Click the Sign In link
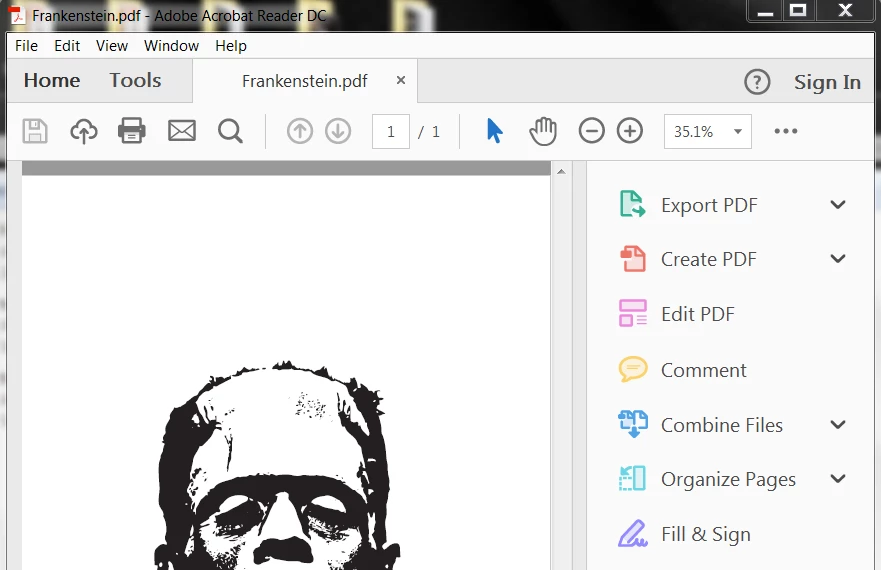881x570 pixels. coord(827,82)
